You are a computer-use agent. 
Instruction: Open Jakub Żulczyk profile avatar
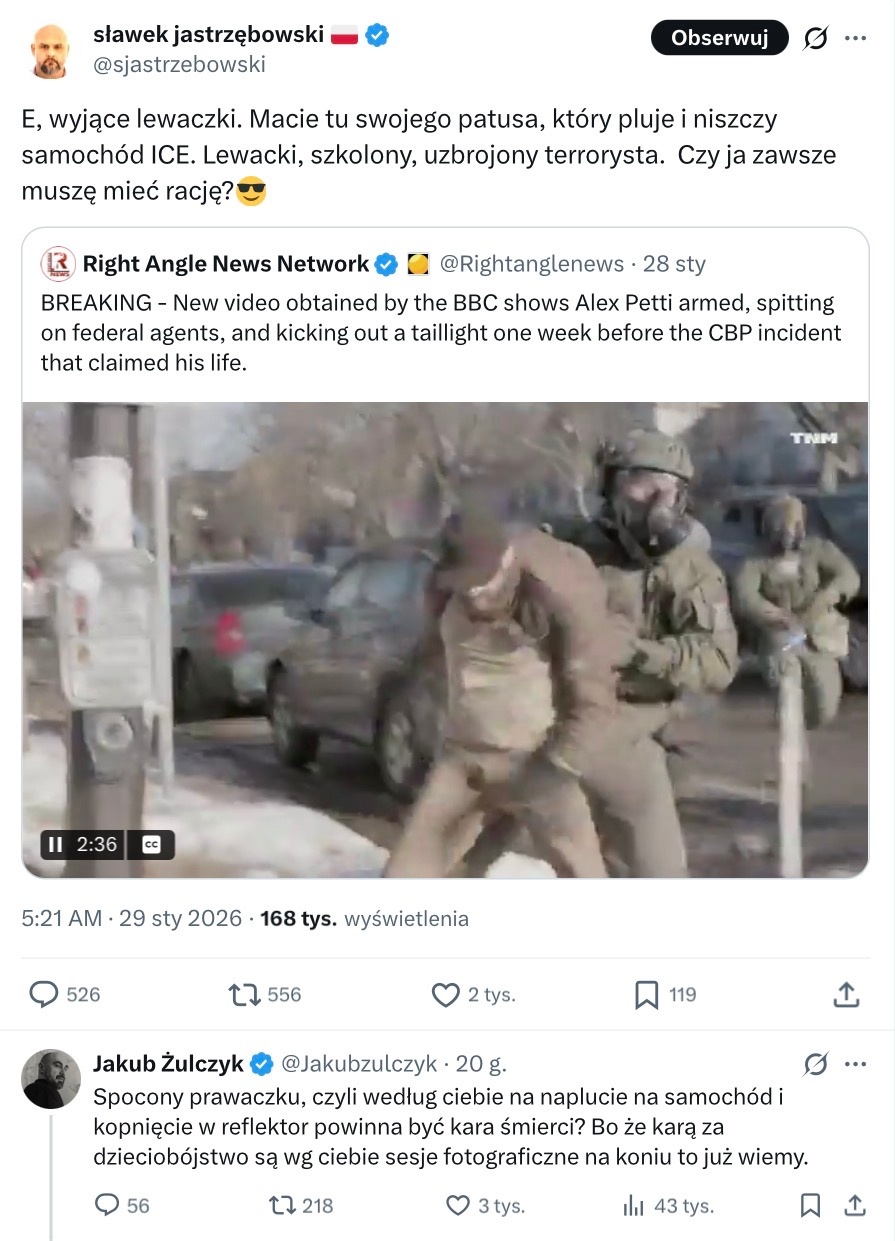(x=51, y=1079)
